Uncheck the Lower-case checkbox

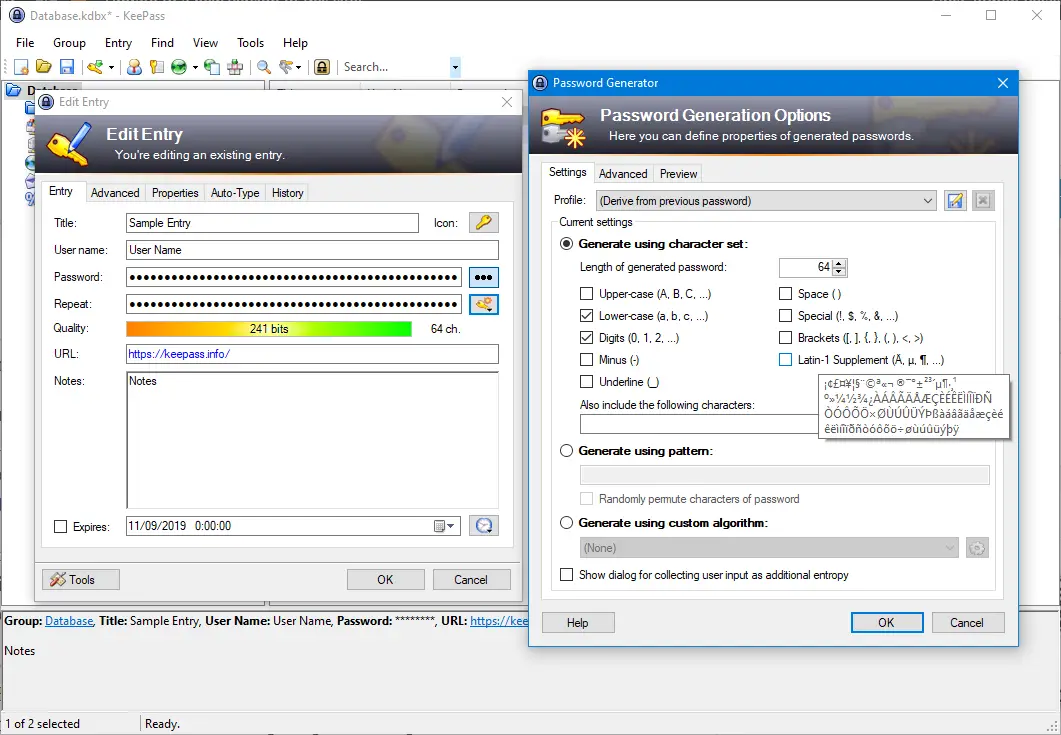(x=587, y=315)
